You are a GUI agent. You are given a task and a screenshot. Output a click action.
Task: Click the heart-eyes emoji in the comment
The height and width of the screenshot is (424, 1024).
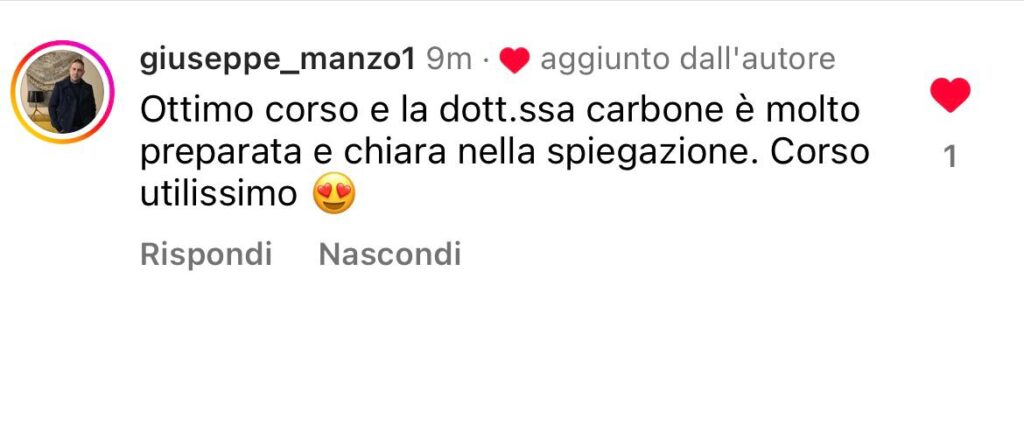click(x=334, y=193)
